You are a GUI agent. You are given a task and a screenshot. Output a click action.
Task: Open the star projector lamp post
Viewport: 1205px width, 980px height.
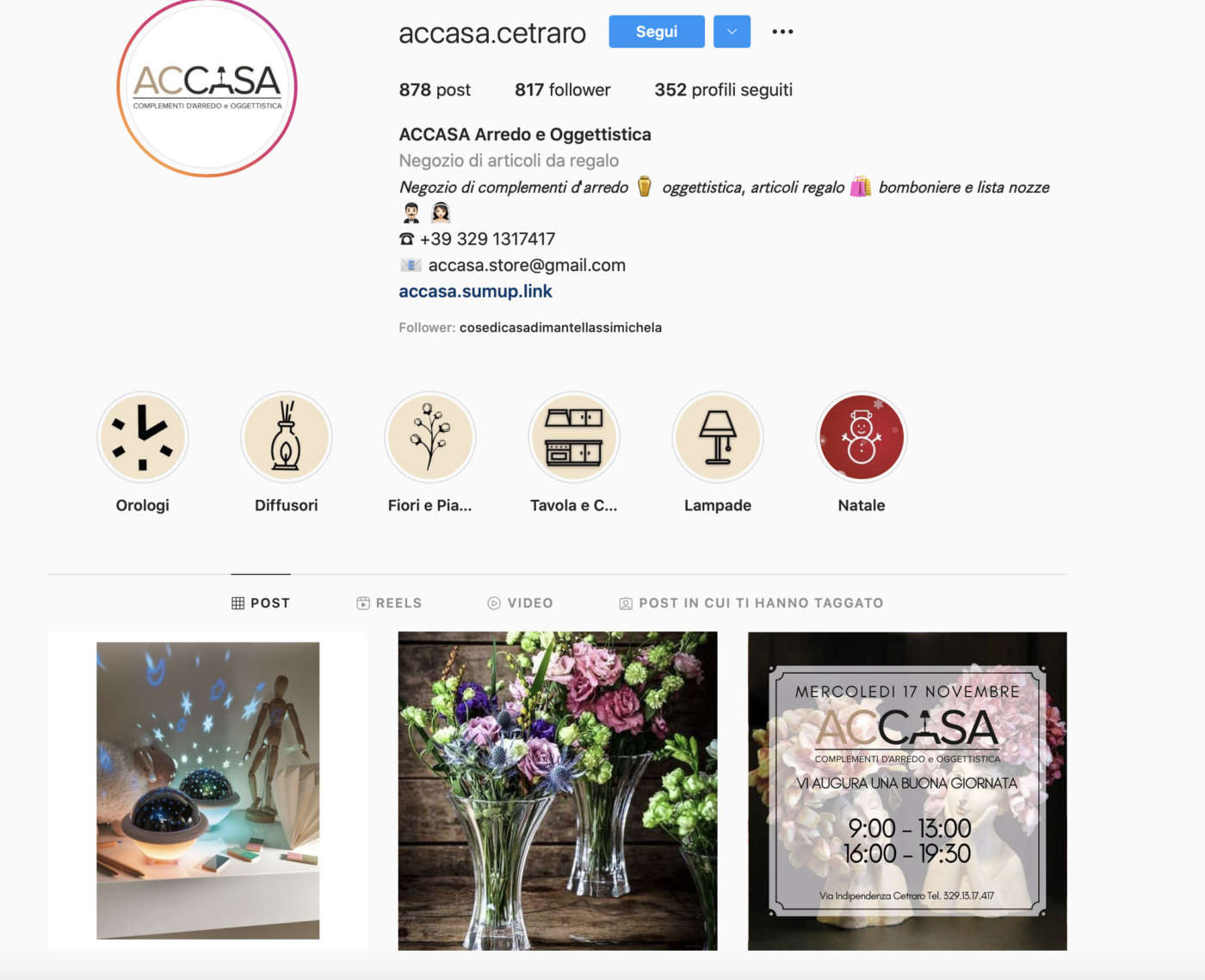point(207,791)
